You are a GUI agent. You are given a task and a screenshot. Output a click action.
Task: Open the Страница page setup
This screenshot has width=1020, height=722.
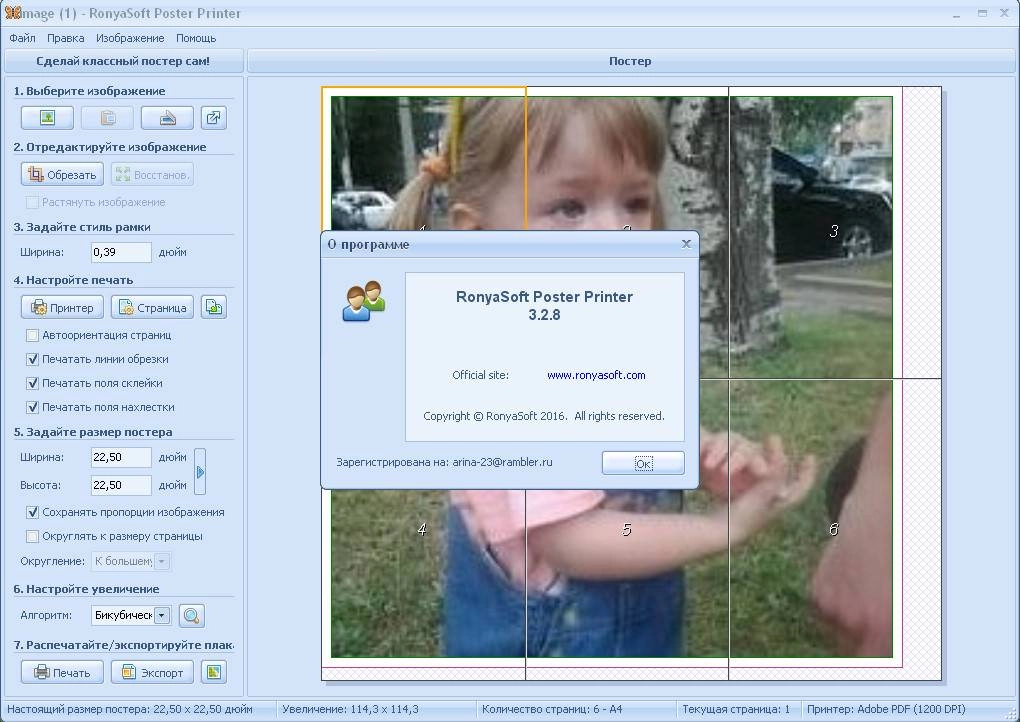[x=152, y=307]
